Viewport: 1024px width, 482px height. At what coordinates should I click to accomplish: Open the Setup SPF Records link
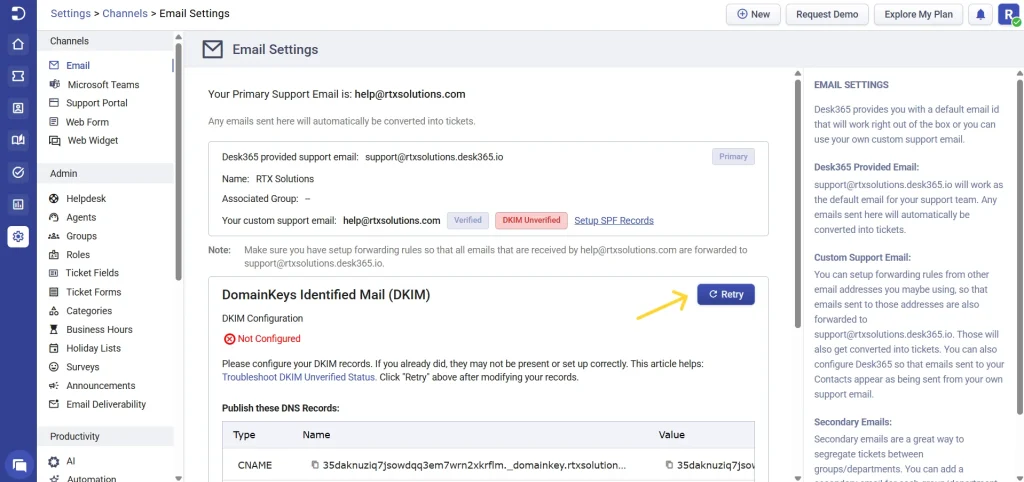click(x=614, y=221)
